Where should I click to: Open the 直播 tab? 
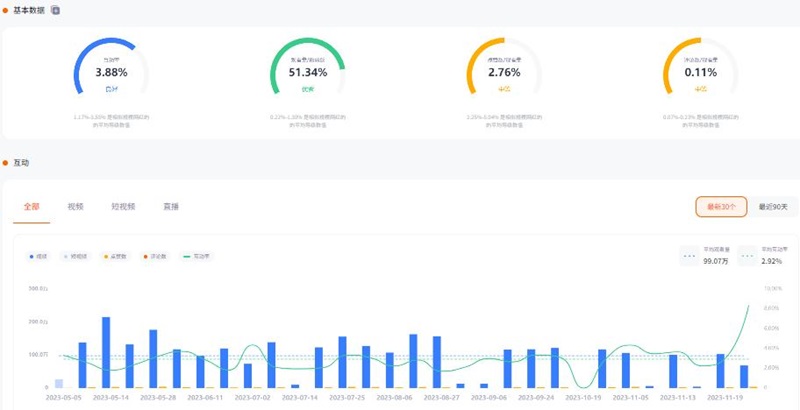click(171, 207)
